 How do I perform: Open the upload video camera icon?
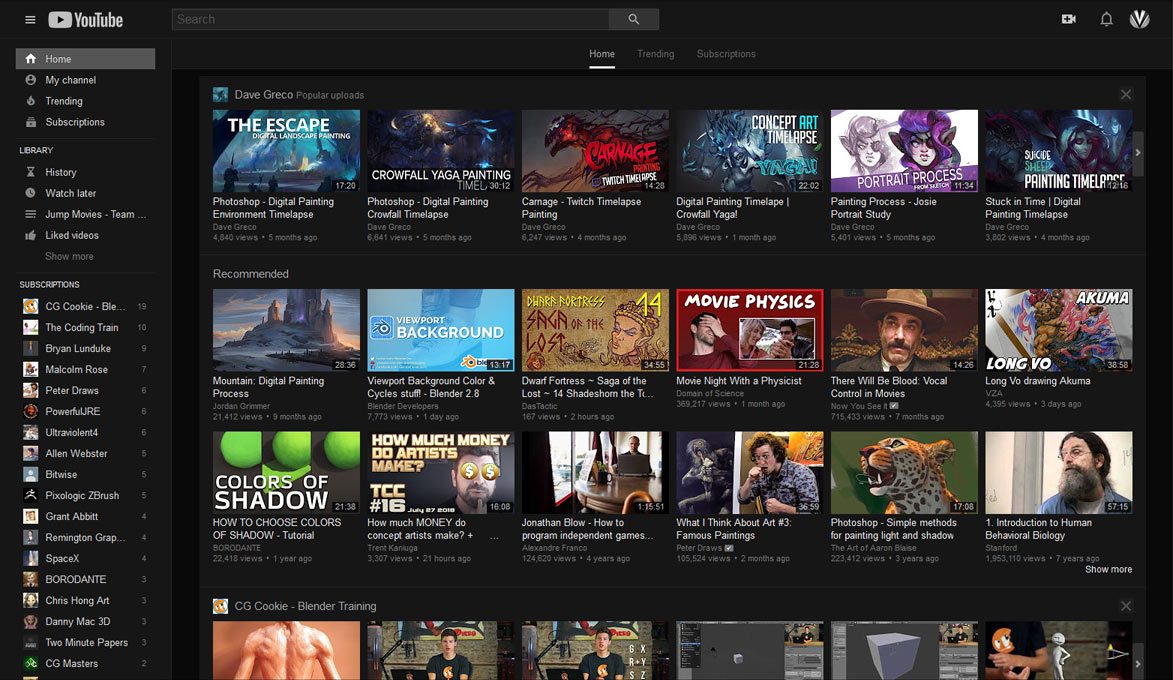(x=1068, y=19)
